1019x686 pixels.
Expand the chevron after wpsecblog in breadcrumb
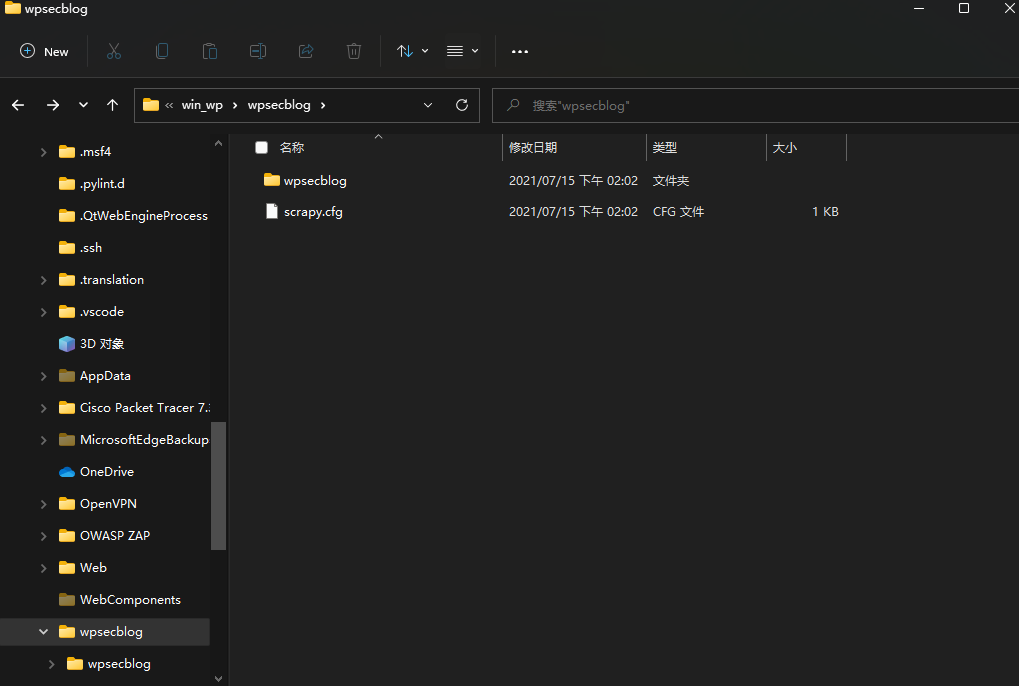(x=323, y=105)
